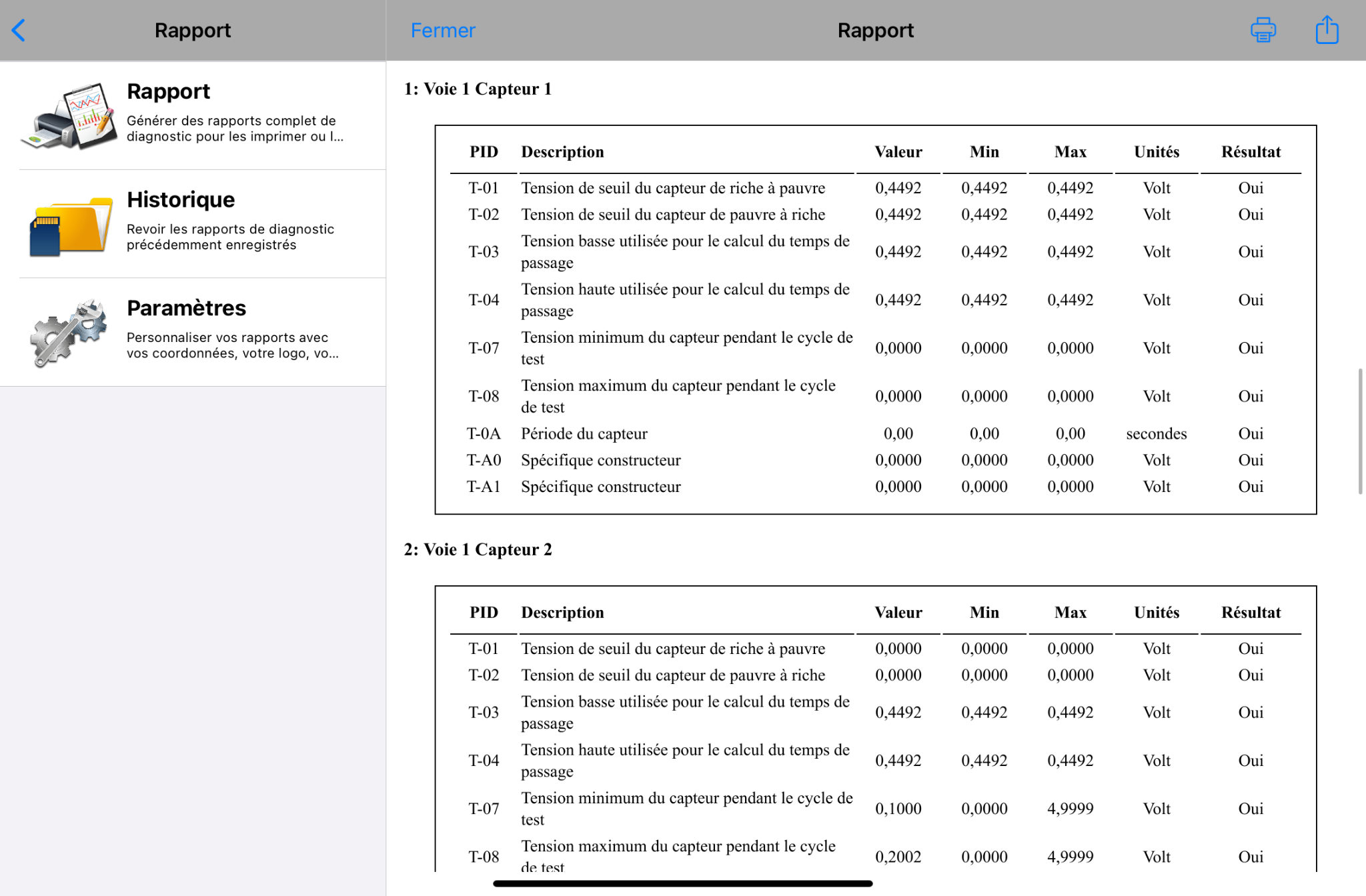Screen dimensions: 1366x896
Task: Open the Historique folder icon
Action: tap(70, 225)
